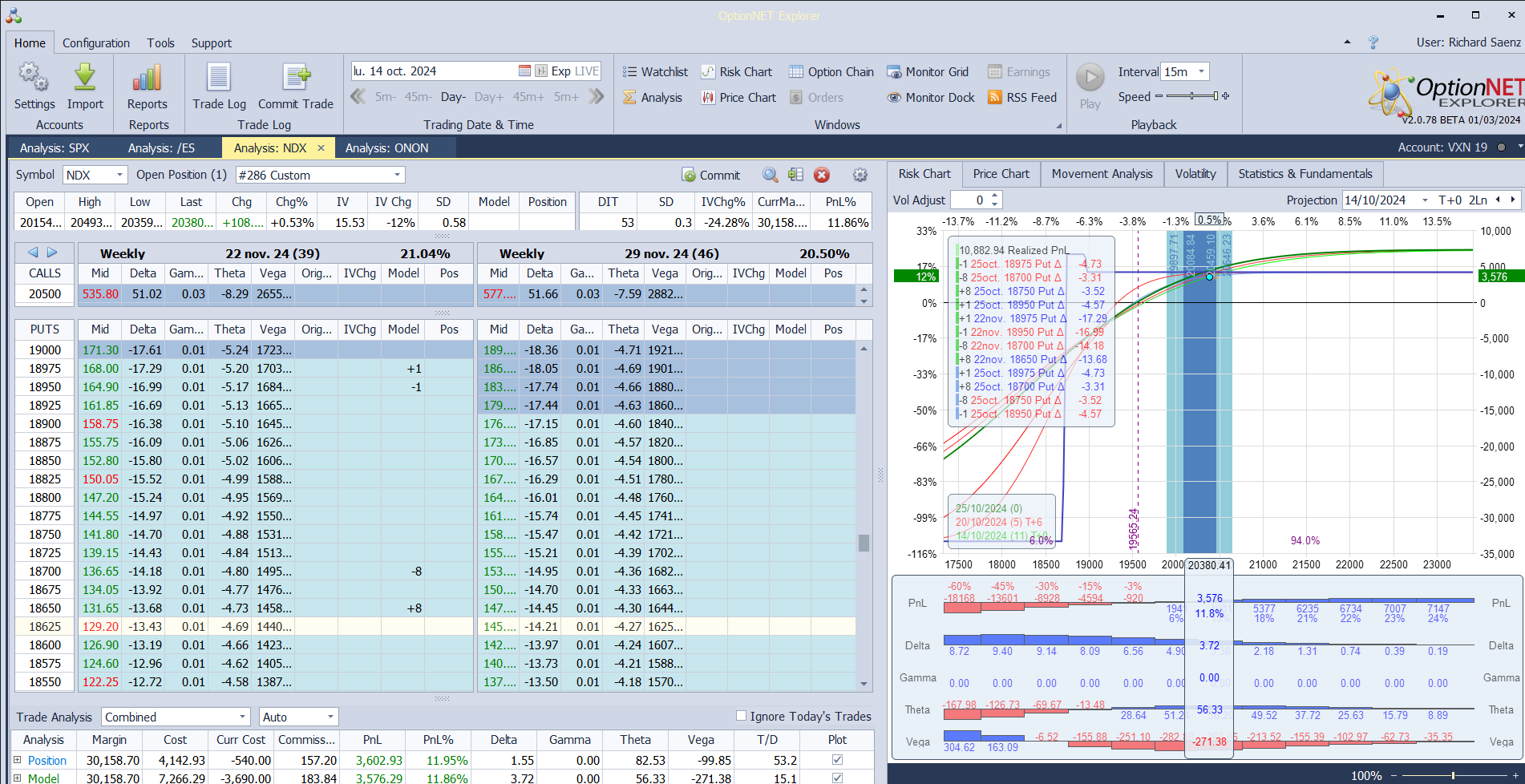This screenshot has width=1525, height=784.
Task: Open the Risk Chart window from ribbon
Action: pyautogui.click(x=736, y=71)
